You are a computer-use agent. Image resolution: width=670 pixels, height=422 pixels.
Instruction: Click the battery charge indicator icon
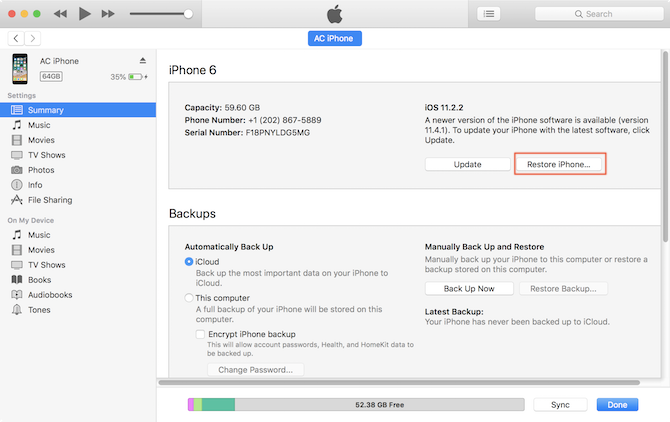pos(138,77)
